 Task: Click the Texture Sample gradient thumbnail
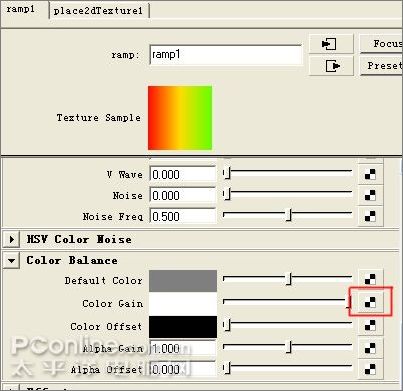pos(180,118)
